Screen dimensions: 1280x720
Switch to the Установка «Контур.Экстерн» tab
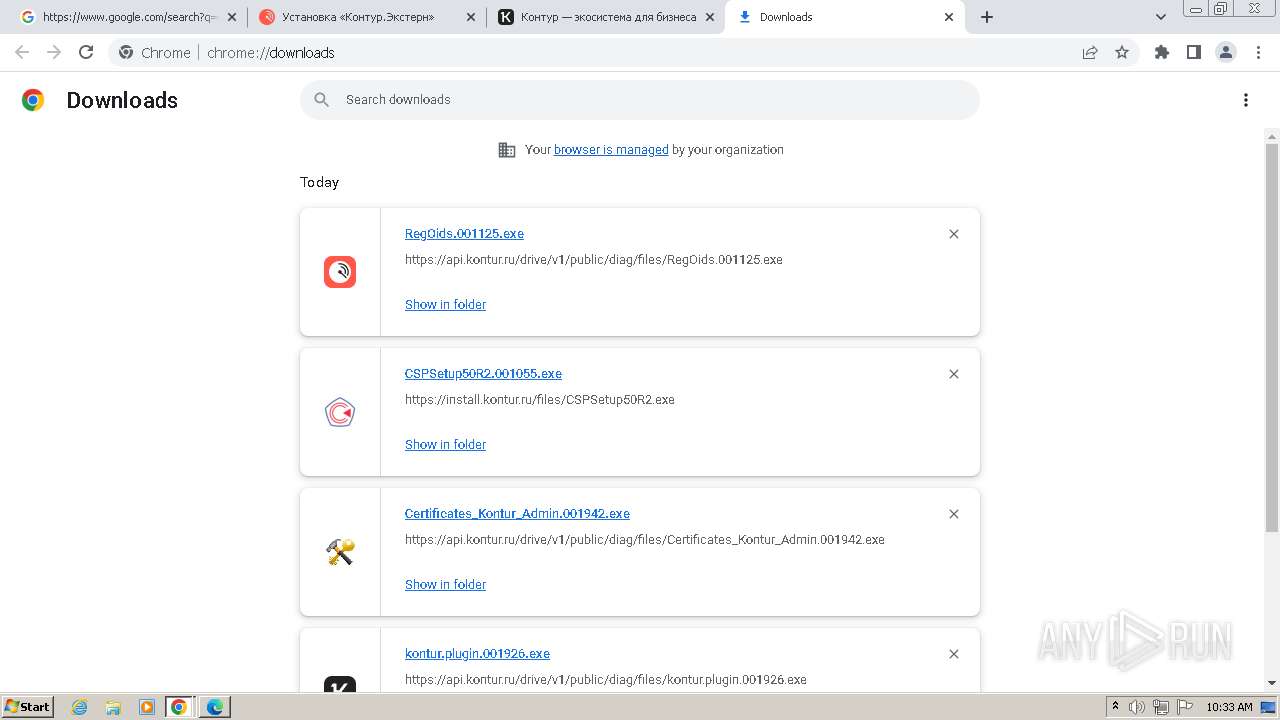[365, 17]
